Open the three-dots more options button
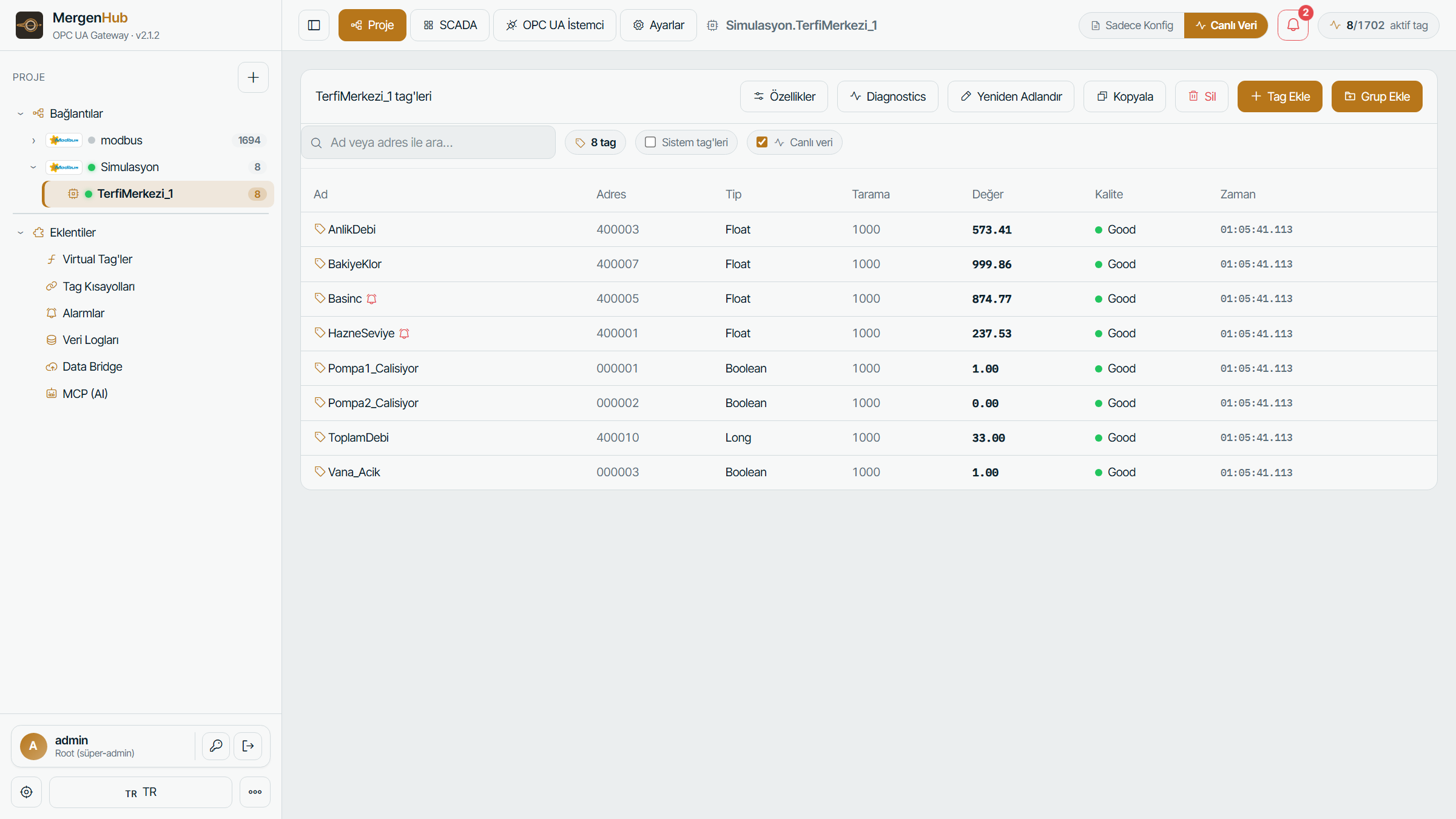The image size is (1456, 819). coord(255,792)
